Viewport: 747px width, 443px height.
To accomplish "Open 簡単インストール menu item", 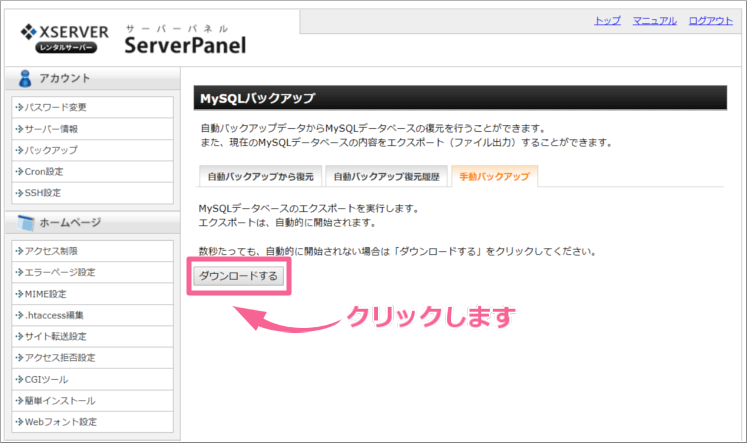I will (x=92, y=401).
